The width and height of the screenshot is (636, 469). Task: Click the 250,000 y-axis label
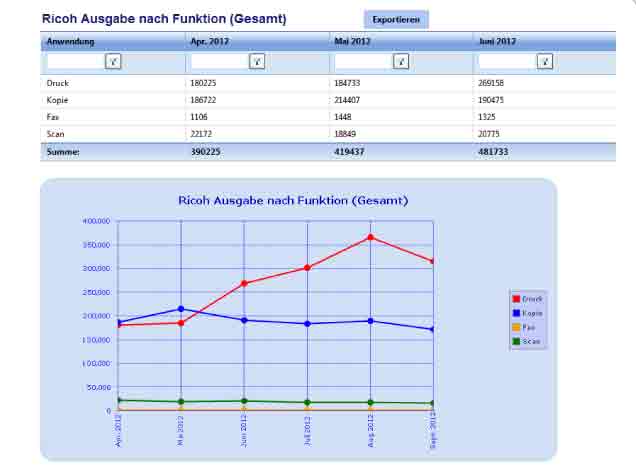(x=97, y=293)
